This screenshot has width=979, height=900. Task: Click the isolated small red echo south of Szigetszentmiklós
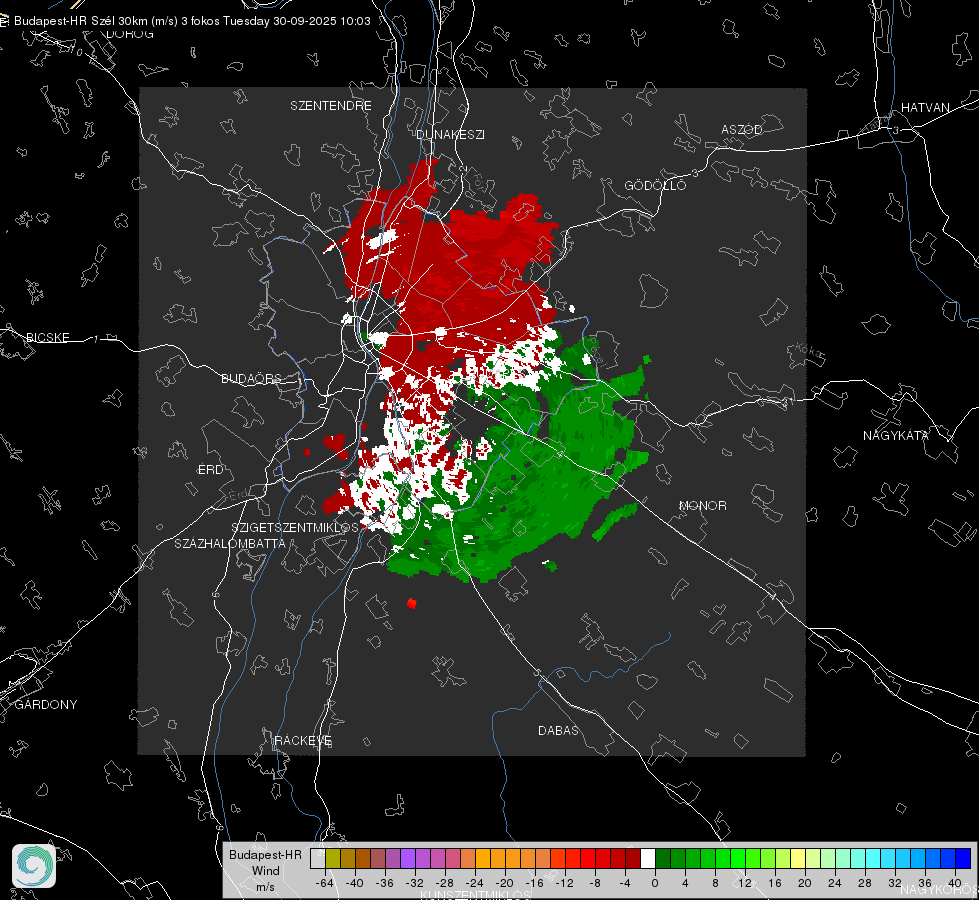click(x=411, y=603)
